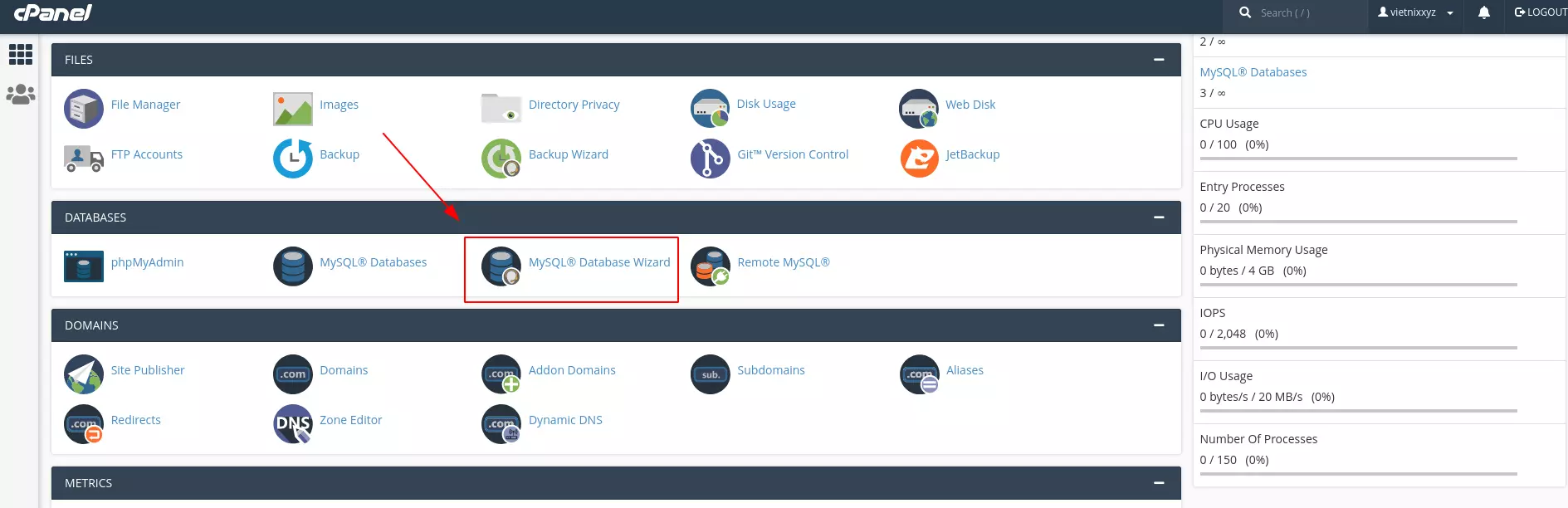Viewport: 1568px width, 508px height.
Task: Open the Directory Privacy folder icon
Action: point(501,108)
